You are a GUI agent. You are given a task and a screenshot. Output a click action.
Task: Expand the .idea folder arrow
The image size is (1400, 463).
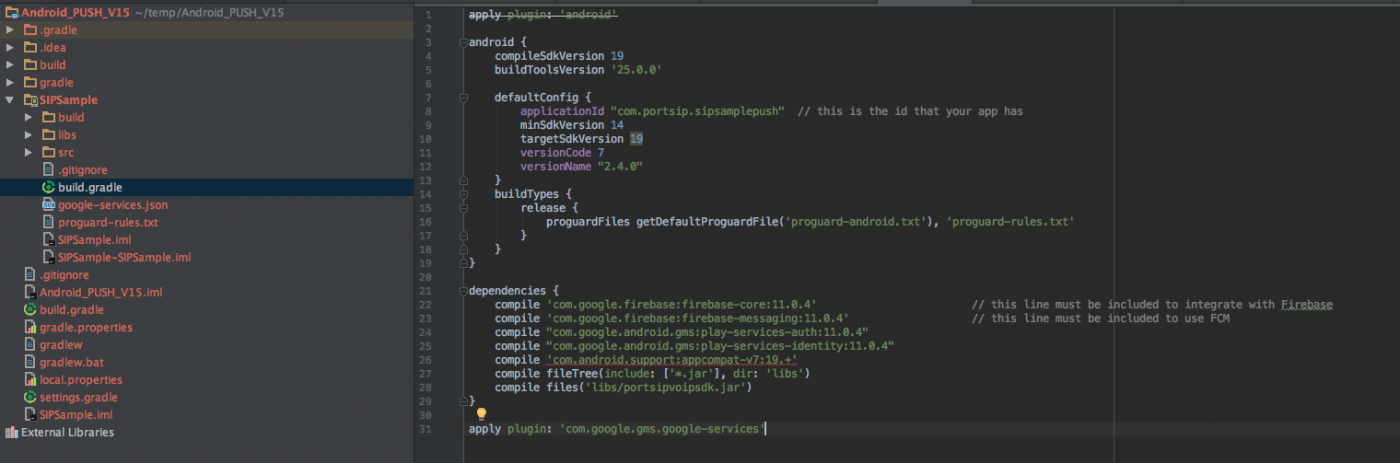10,47
